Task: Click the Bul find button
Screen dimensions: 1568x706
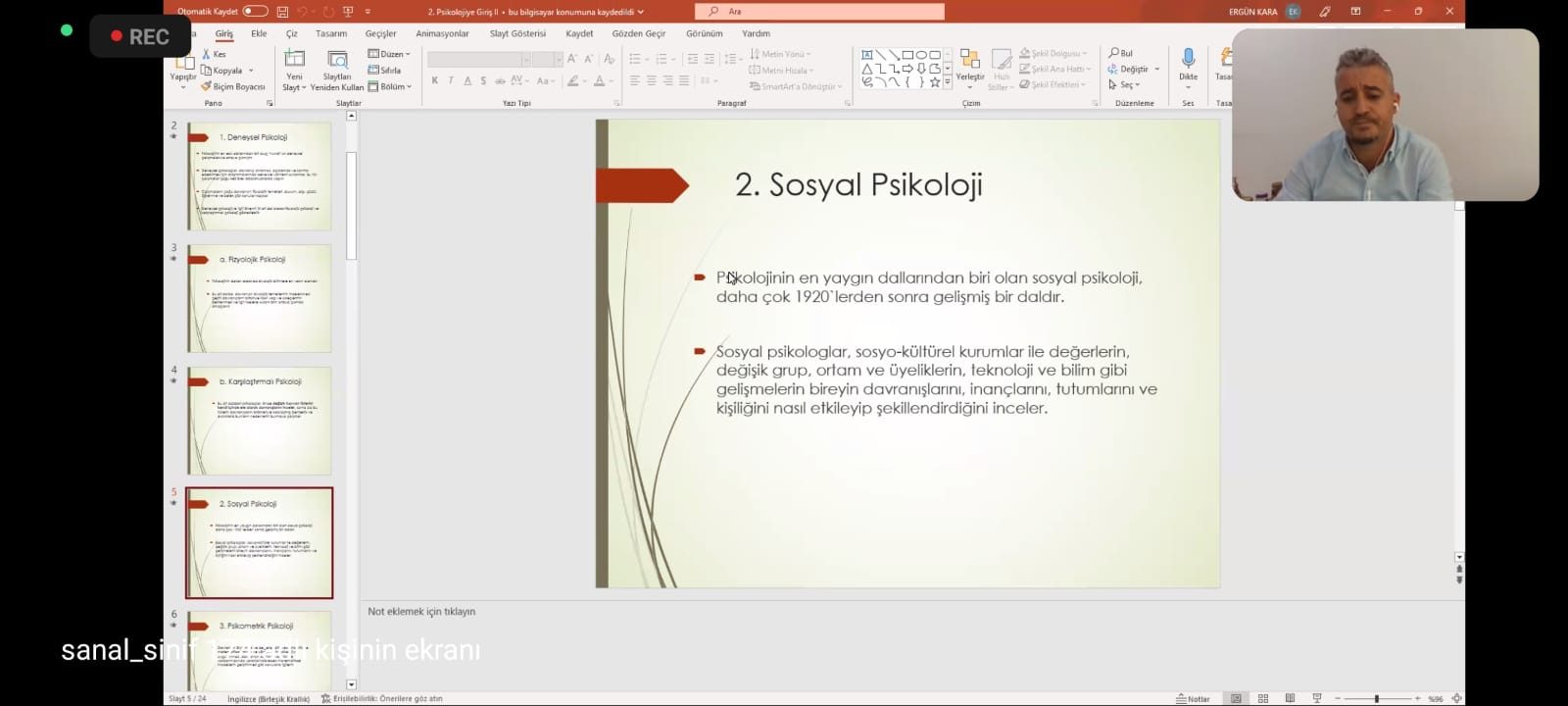Action: click(x=1120, y=54)
